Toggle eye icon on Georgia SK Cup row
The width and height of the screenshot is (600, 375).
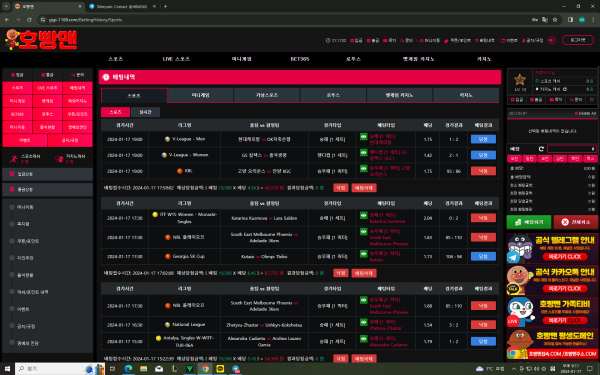pos(364,254)
